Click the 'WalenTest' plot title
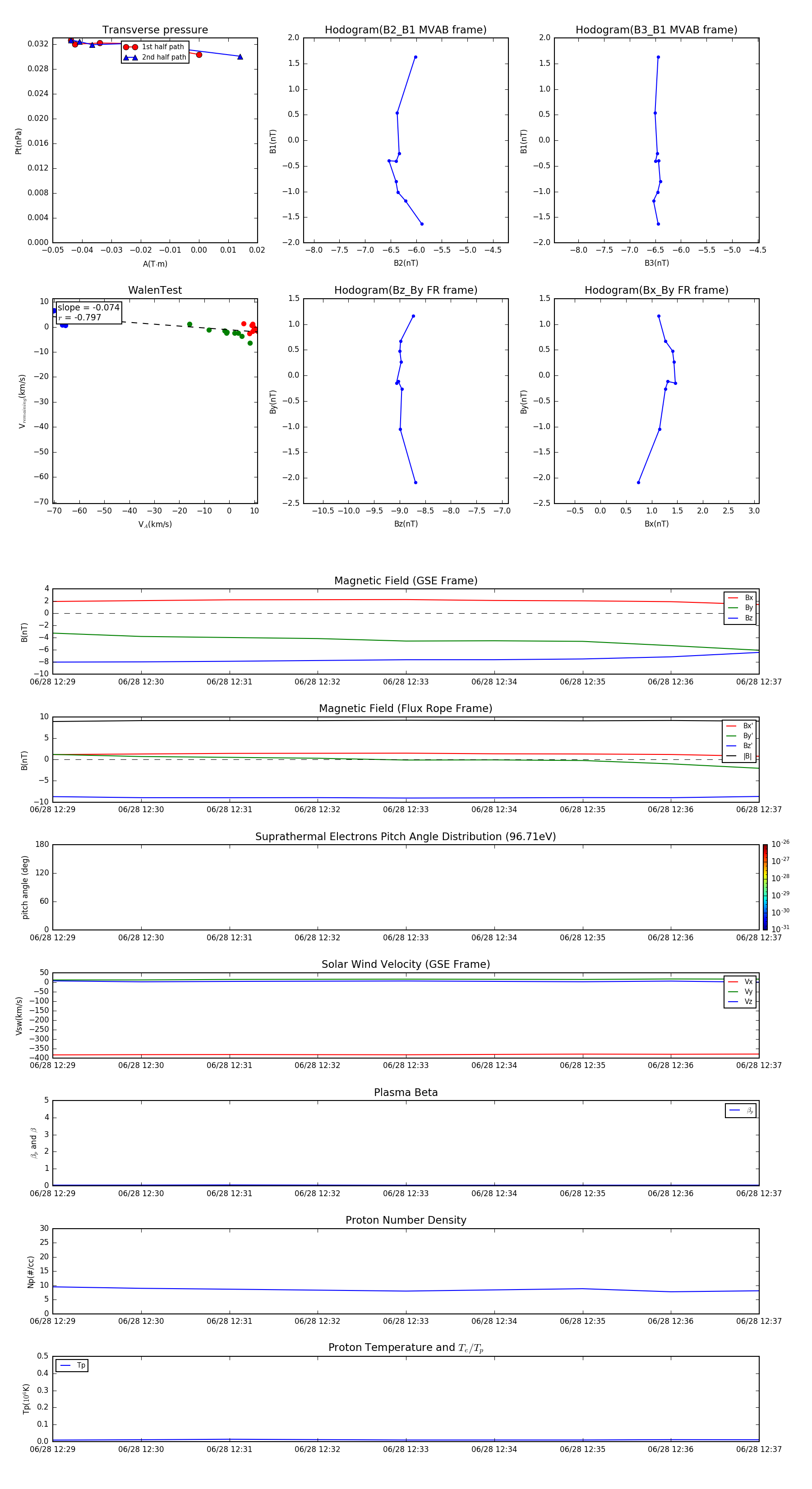 point(155,290)
